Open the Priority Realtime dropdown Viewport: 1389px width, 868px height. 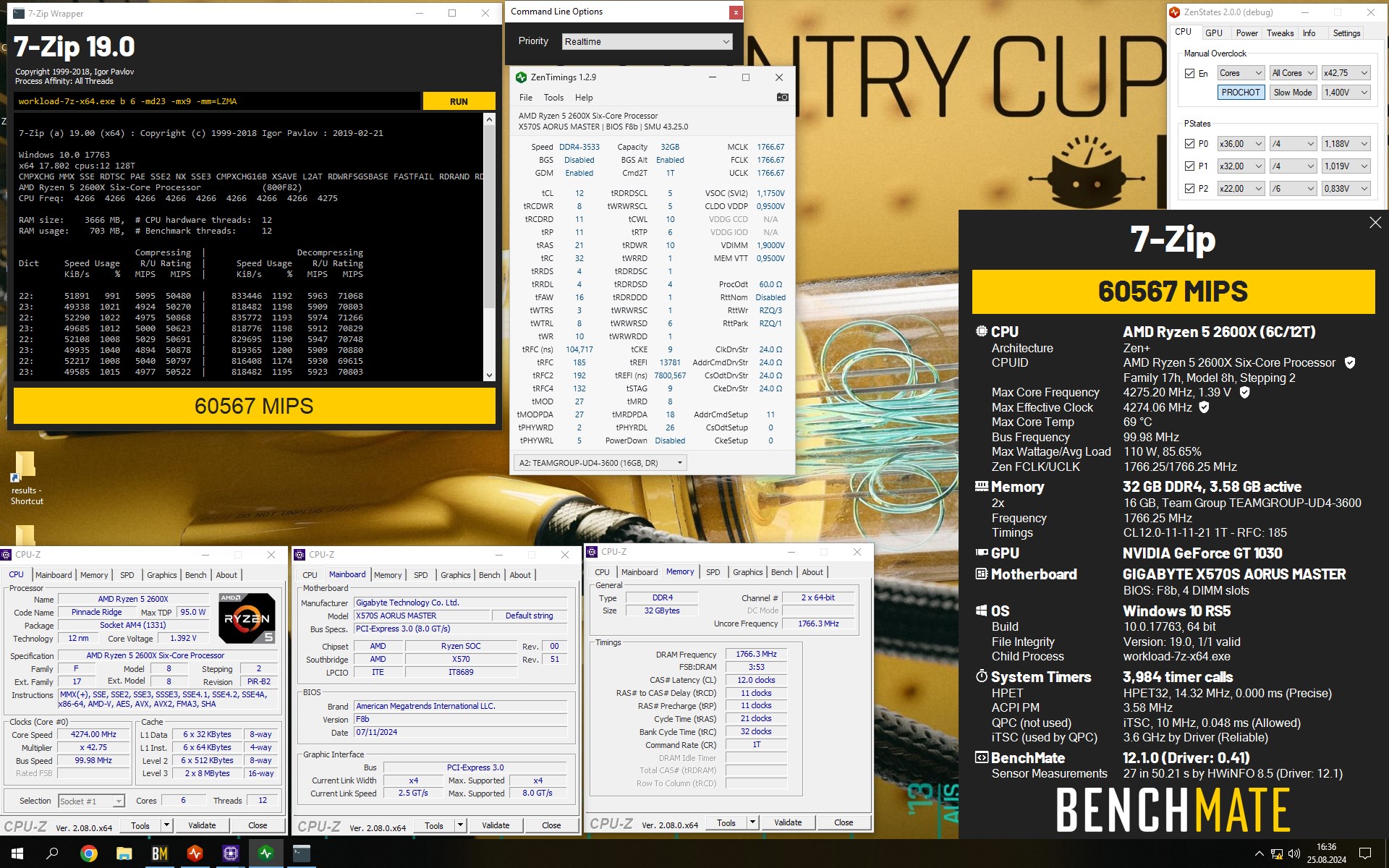click(x=647, y=42)
